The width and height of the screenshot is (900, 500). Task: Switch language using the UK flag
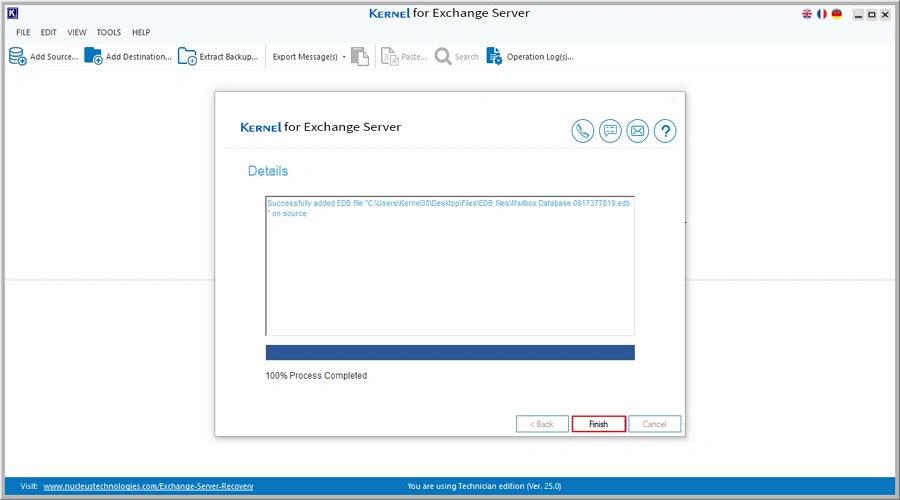[x=808, y=14]
